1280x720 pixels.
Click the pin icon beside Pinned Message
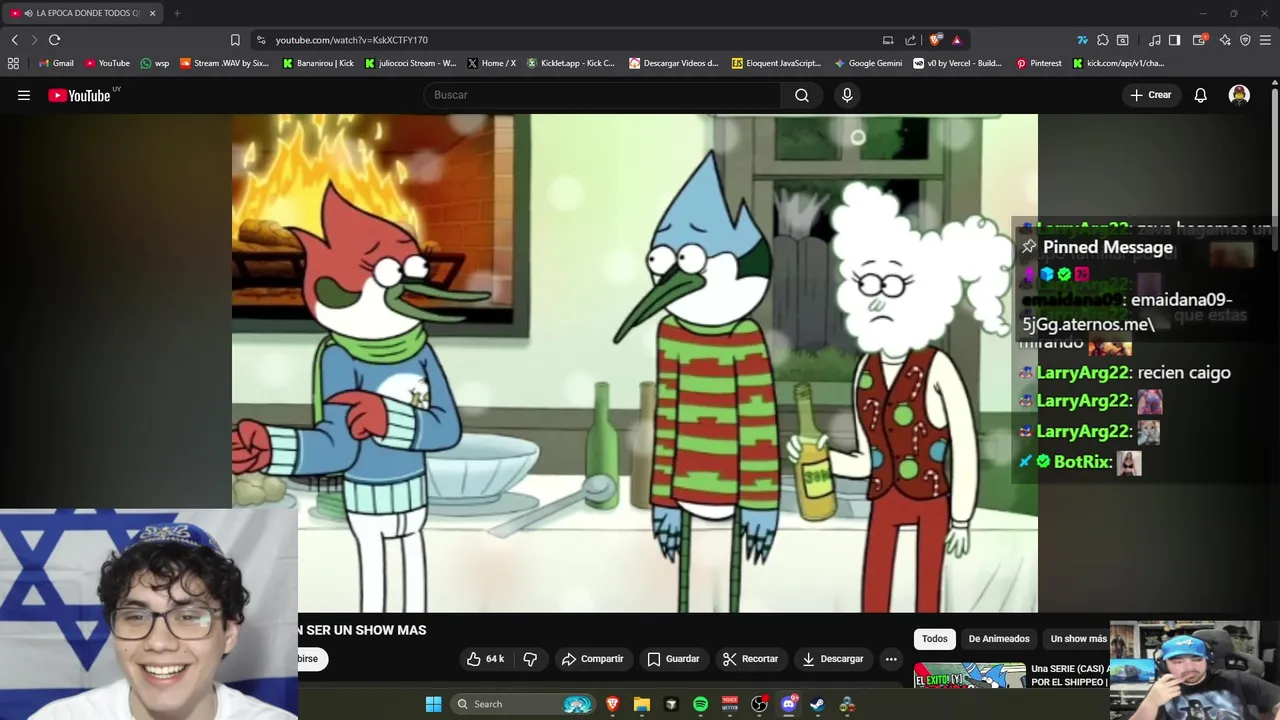point(1029,247)
